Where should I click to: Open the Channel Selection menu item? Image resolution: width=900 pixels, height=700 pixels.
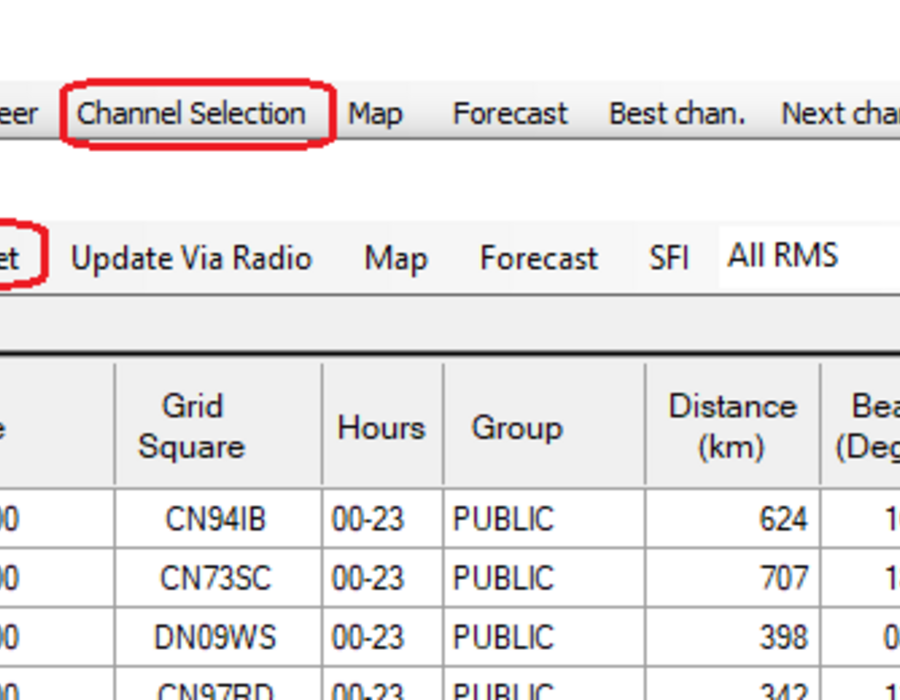pos(191,114)
